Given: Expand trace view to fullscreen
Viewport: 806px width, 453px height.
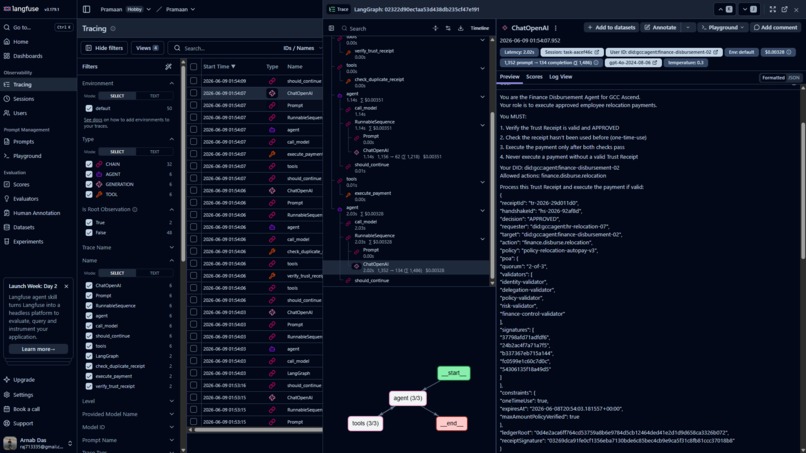Looking at the screenshot, I should [773, 9].
